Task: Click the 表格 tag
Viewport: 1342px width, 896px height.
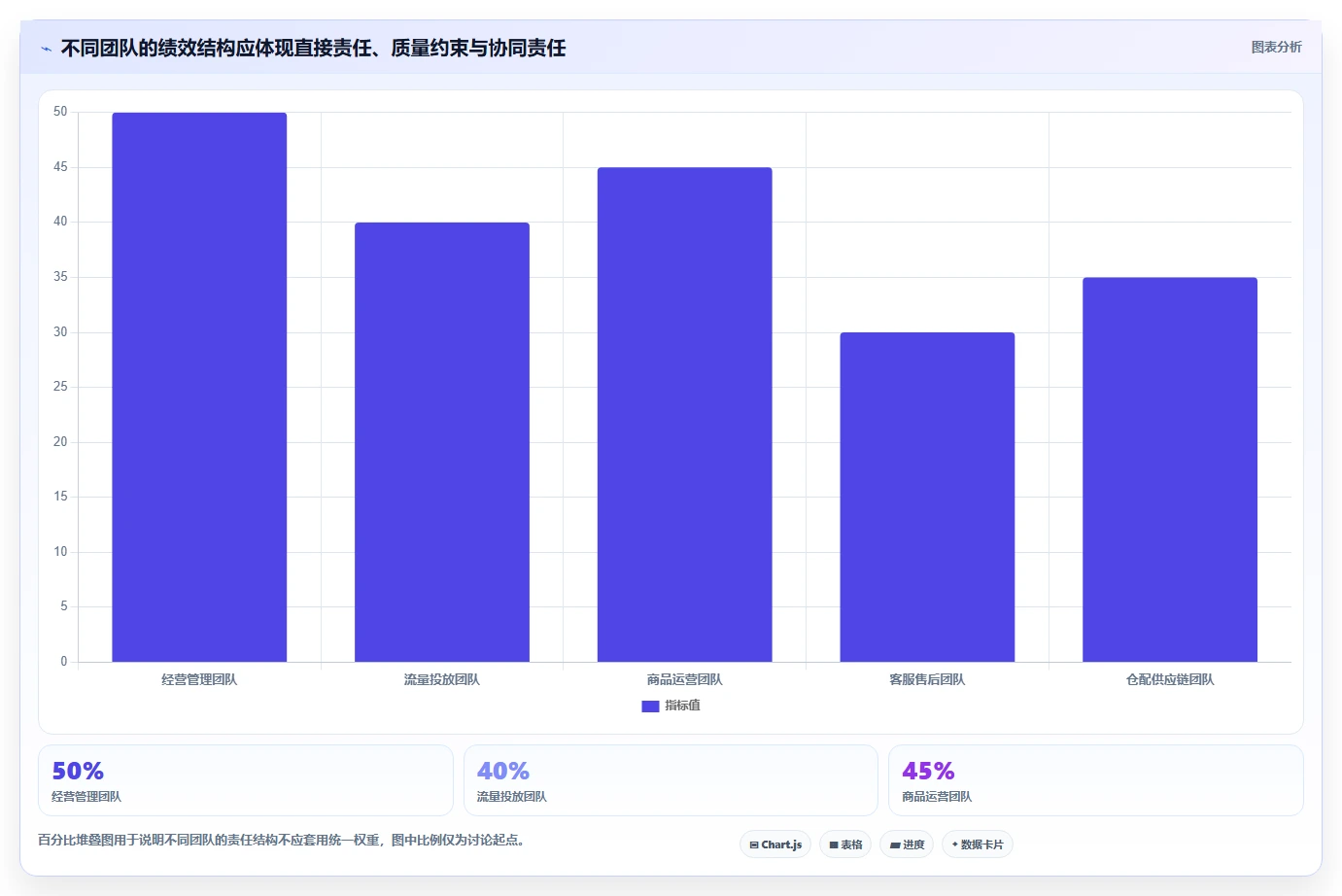Action: 845,844
